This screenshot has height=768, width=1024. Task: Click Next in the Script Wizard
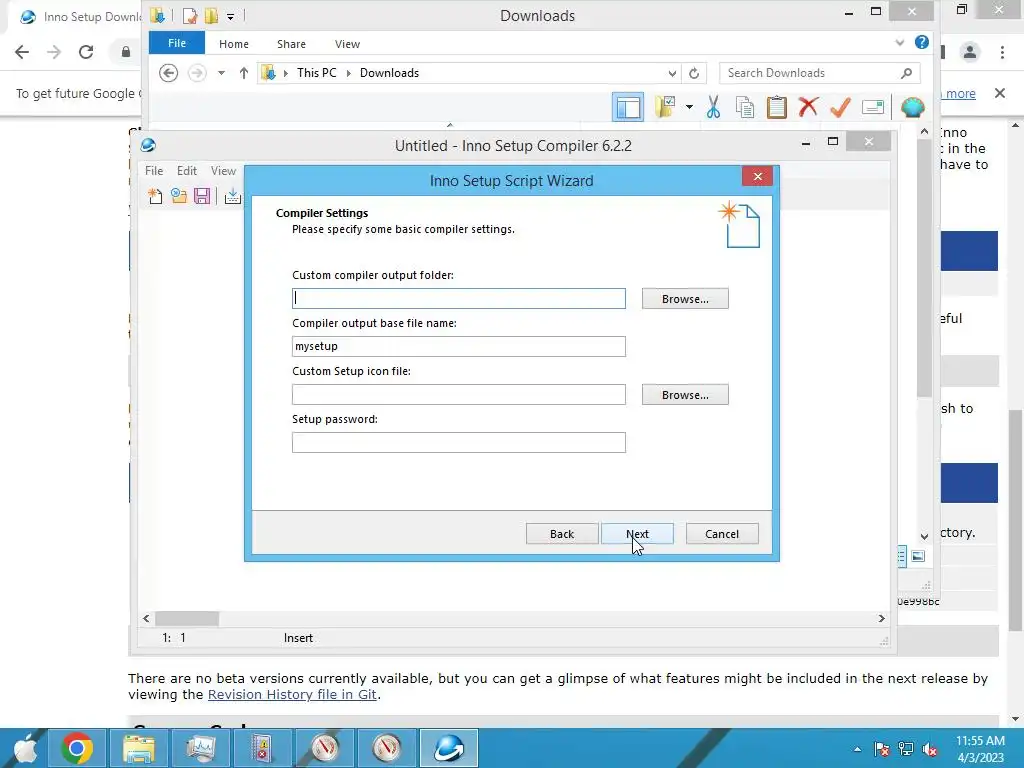637,534
